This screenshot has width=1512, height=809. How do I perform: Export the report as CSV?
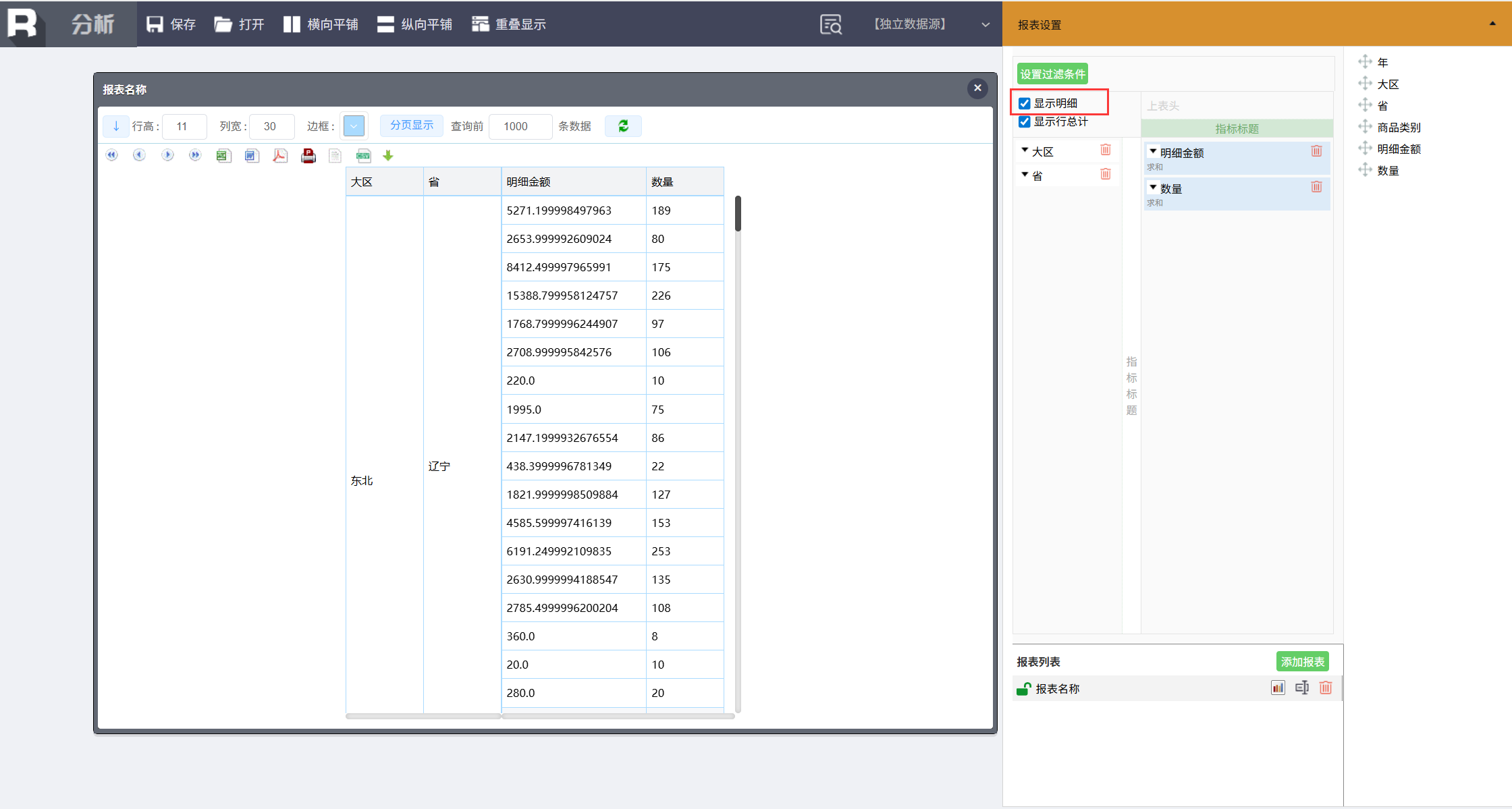click(x=363, y=156)
